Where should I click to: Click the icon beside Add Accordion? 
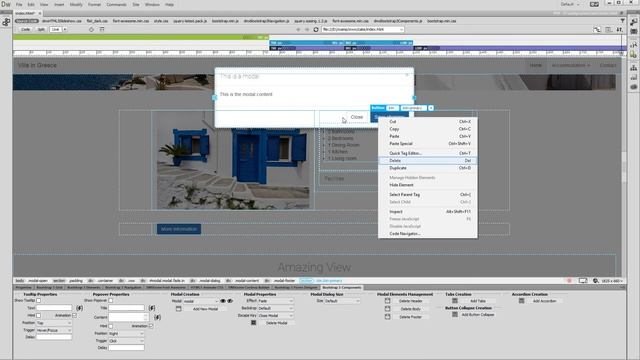pos(522,301)
